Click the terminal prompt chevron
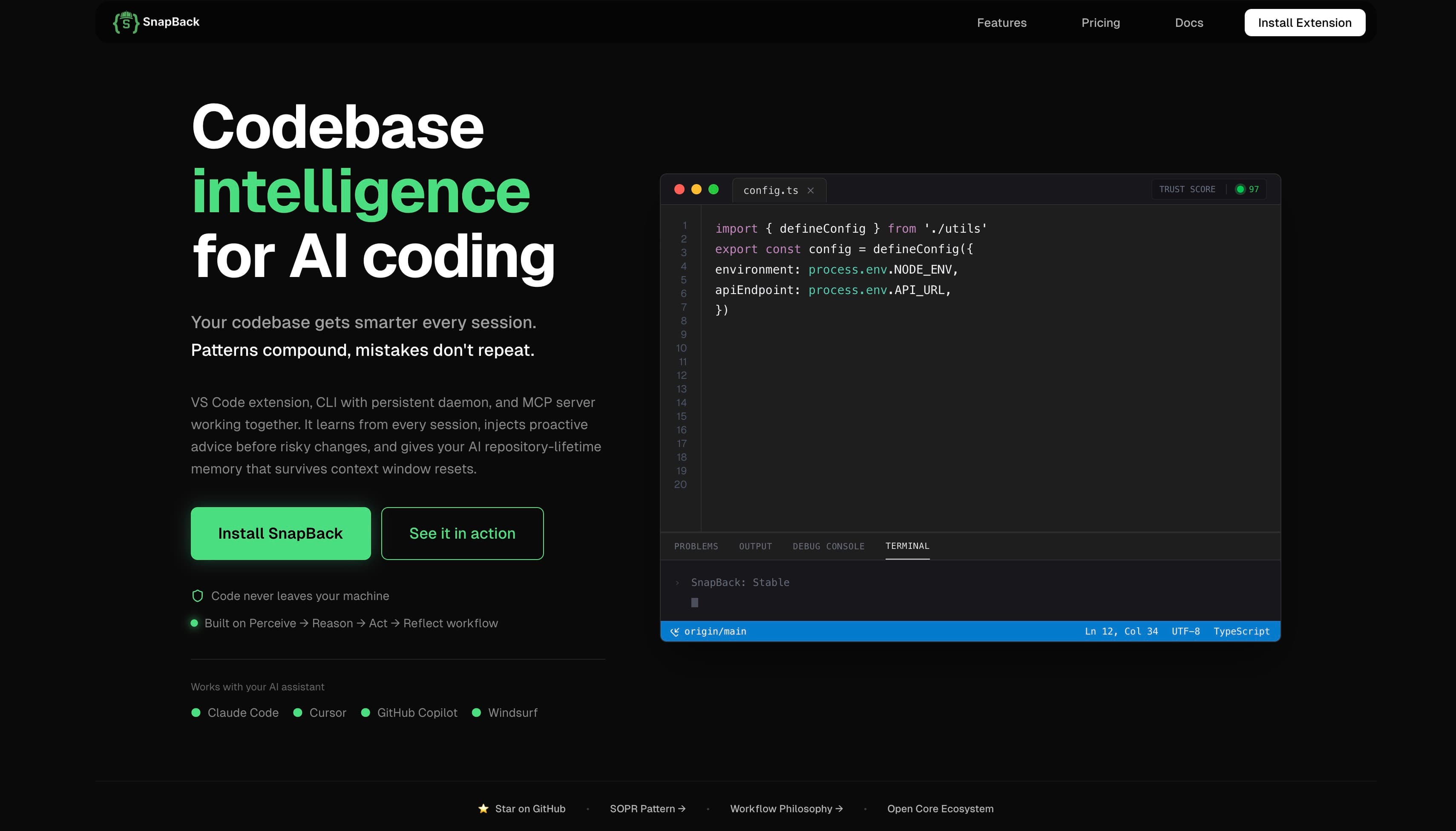The height and width of the screenshot is (831, 1456). [677, 583]
